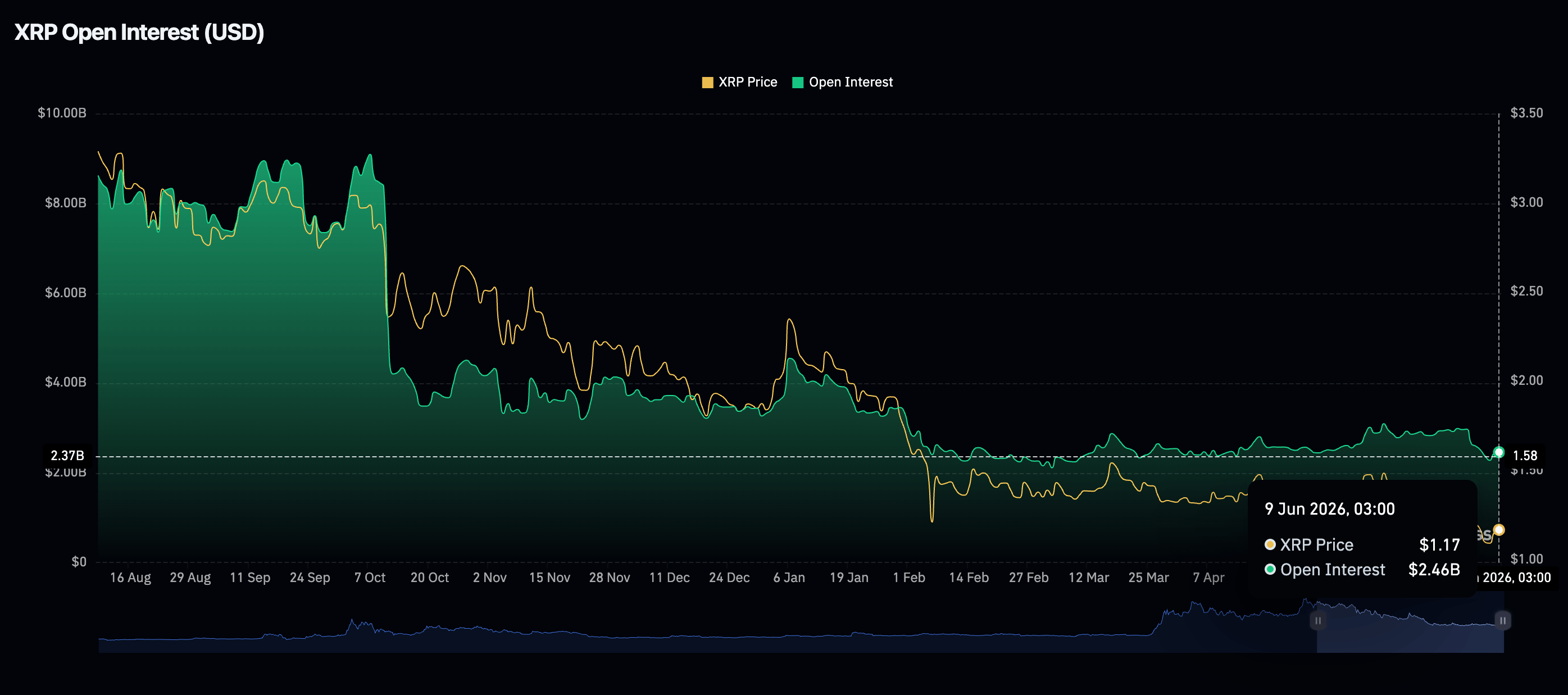Click the $3.00 right axis label
Image resolution: width=1568 pixels, height=695 pixels.
click(x=1526, y=203)
